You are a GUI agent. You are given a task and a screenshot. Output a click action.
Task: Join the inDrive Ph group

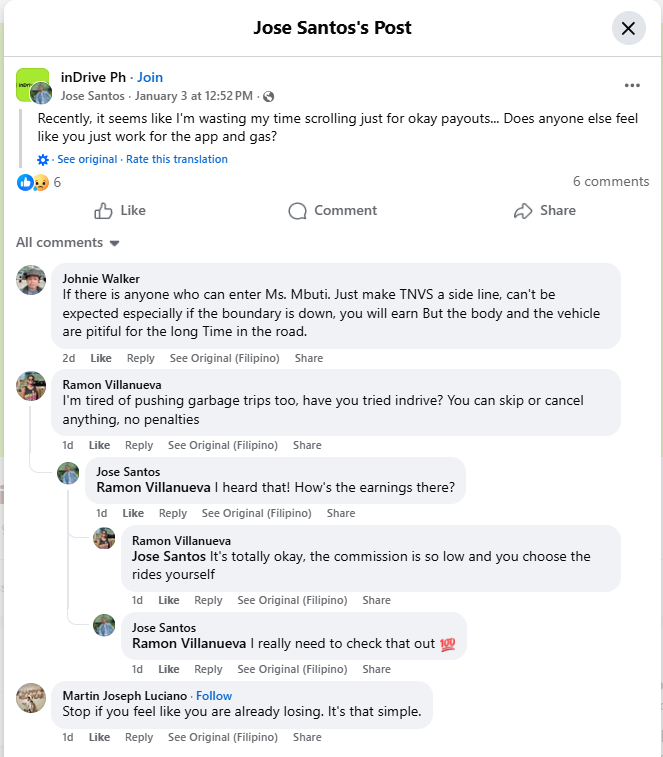[x=150, y=77]
